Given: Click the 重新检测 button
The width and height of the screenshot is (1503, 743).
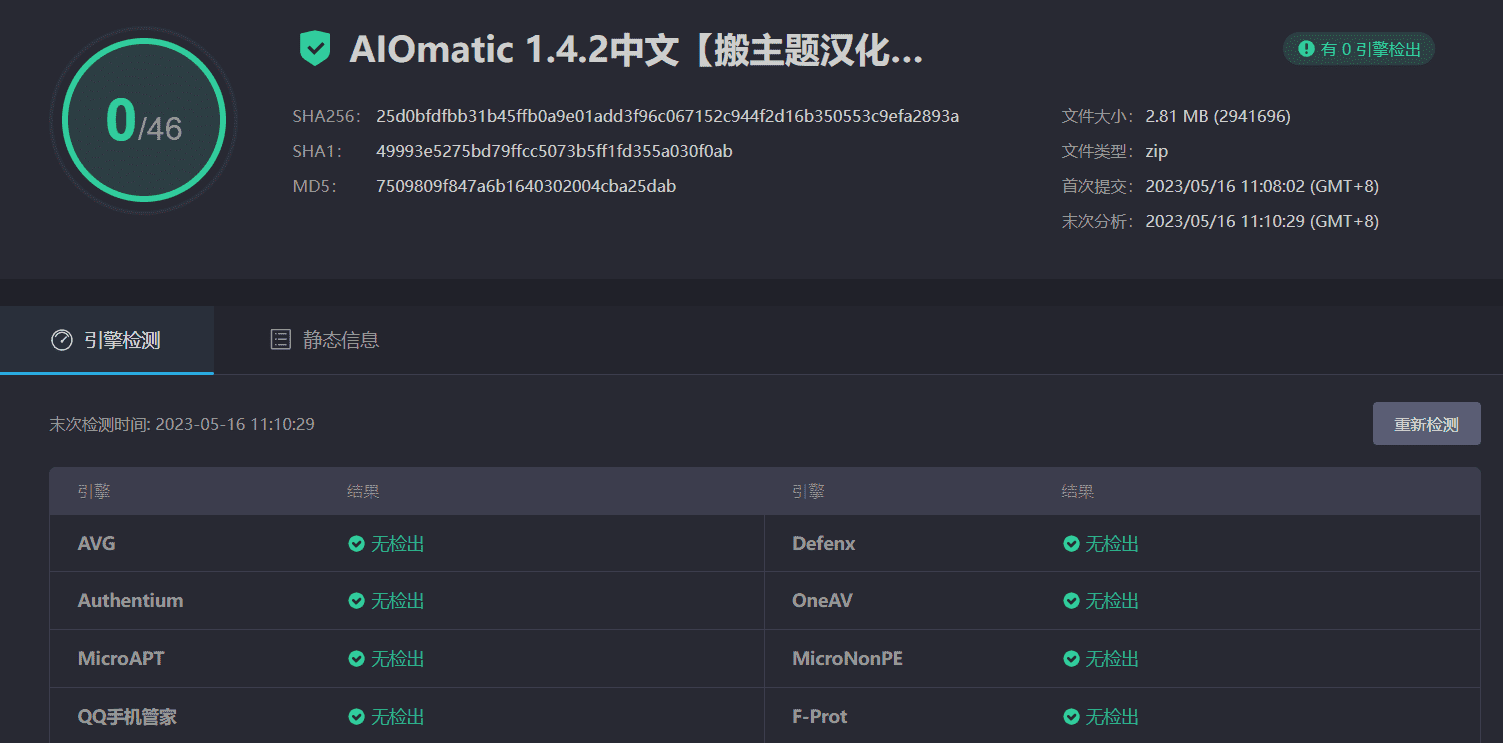Looking at the screenshot, I should (x=1426, y=424).
